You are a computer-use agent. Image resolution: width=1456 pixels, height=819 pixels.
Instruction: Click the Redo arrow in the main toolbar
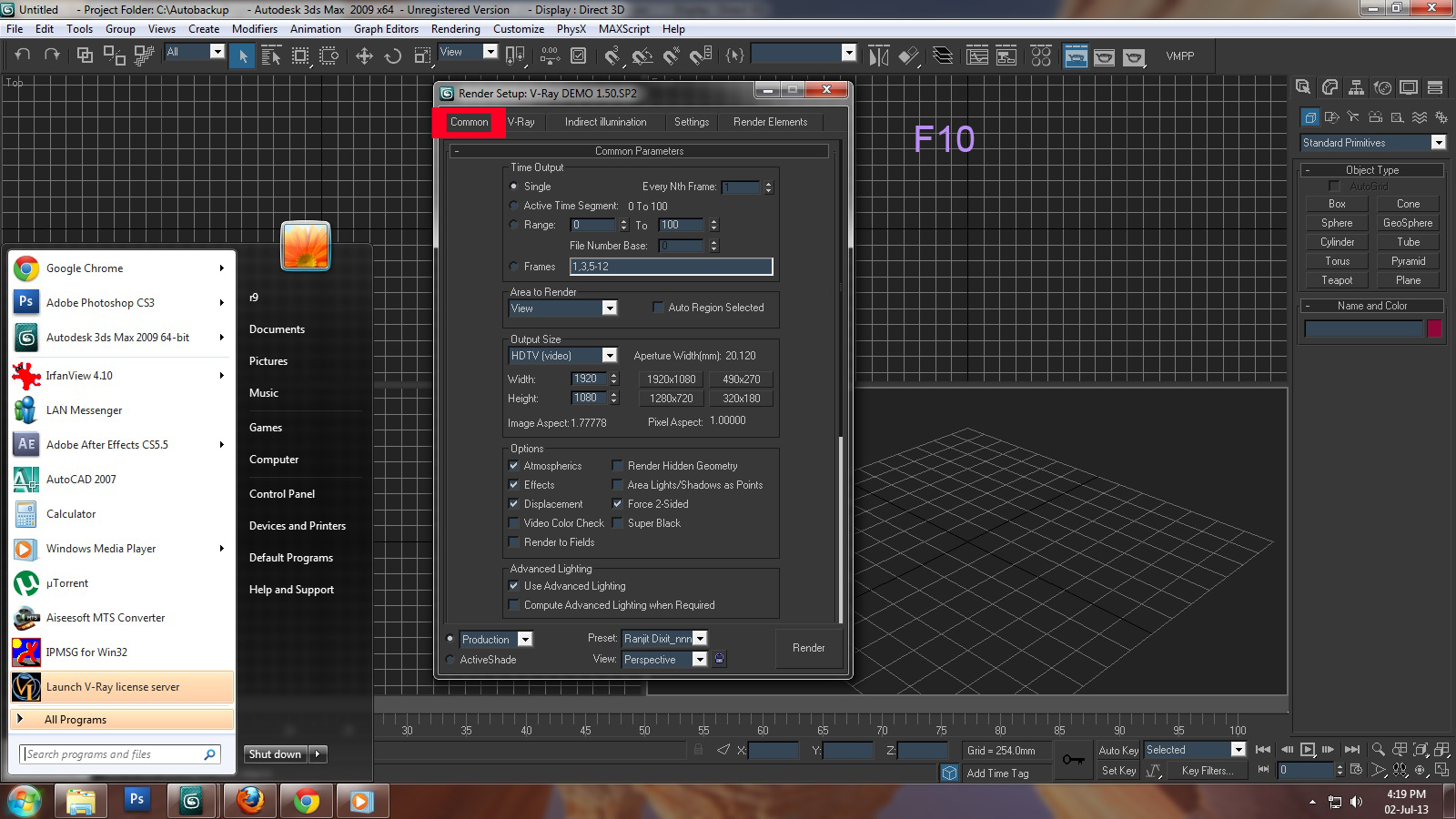coord(52,56)
